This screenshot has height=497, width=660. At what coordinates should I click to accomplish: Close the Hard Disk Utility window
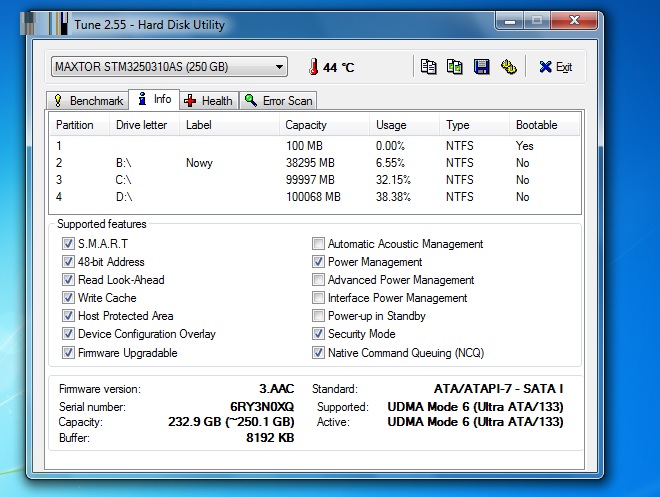574,21
